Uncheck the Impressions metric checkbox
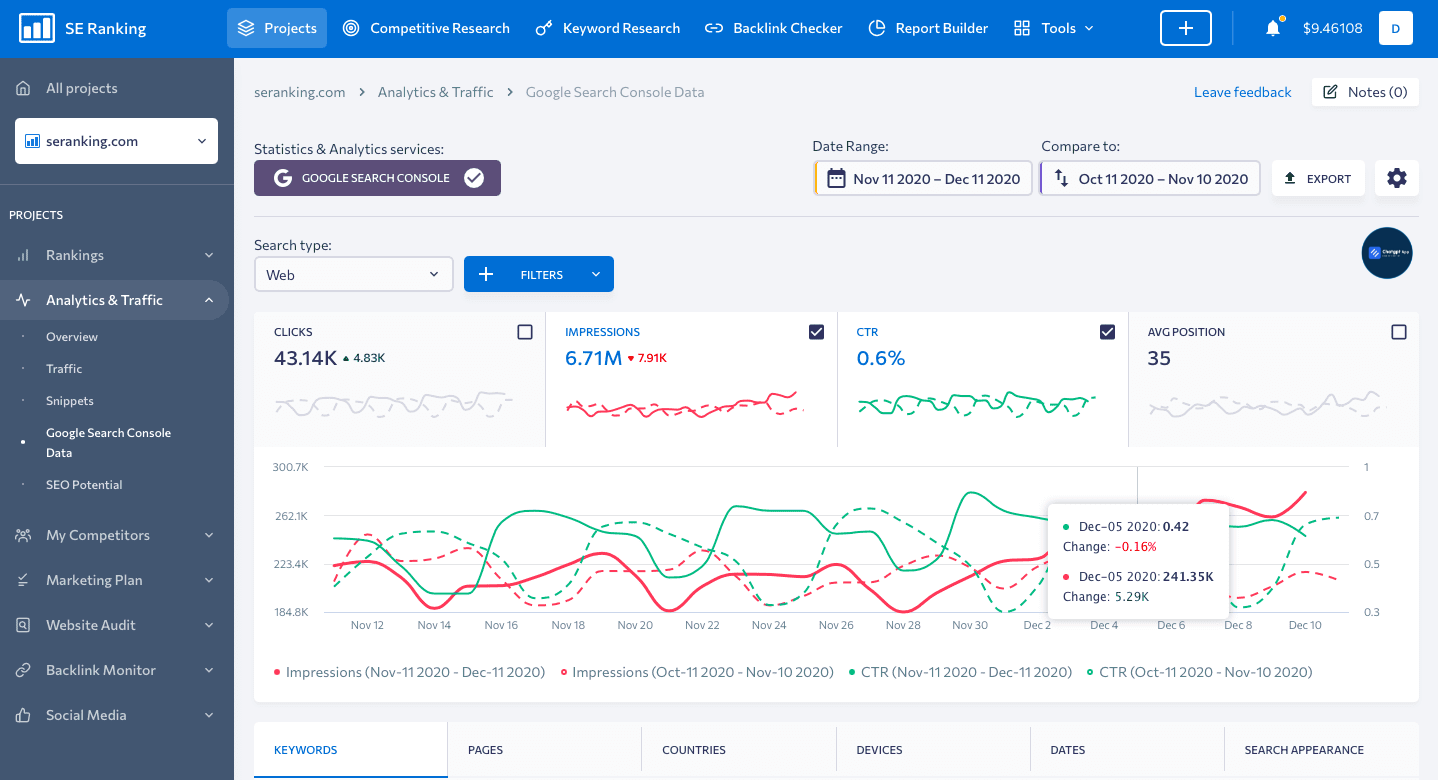The width and height of the screenshot is (1438, 780). tap(816, 332)
